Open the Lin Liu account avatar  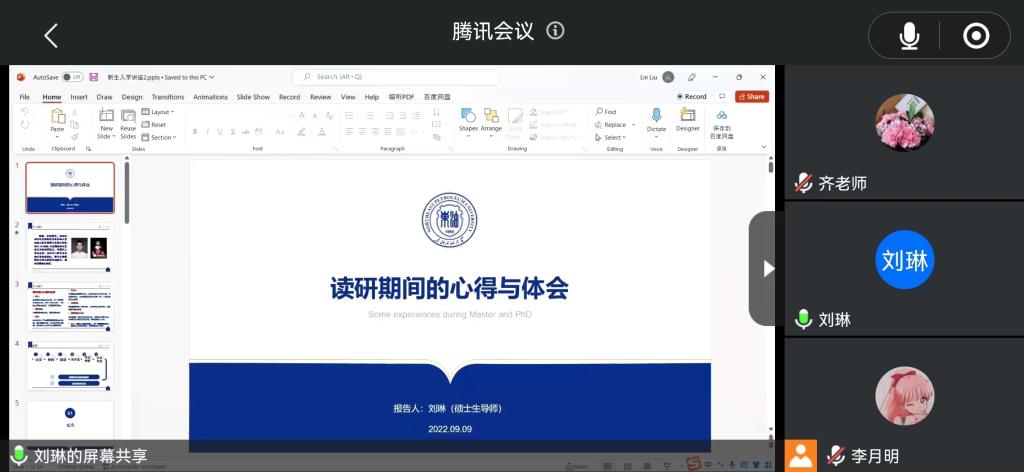click(667, 77)
